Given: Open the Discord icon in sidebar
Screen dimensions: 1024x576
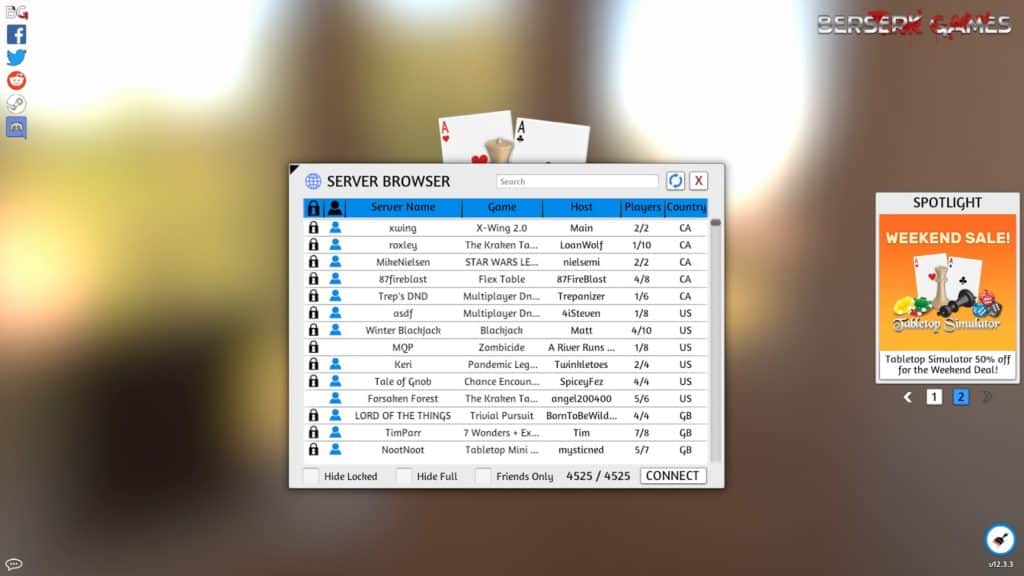Looking at the screenshot, I should [x=16, y=127].
